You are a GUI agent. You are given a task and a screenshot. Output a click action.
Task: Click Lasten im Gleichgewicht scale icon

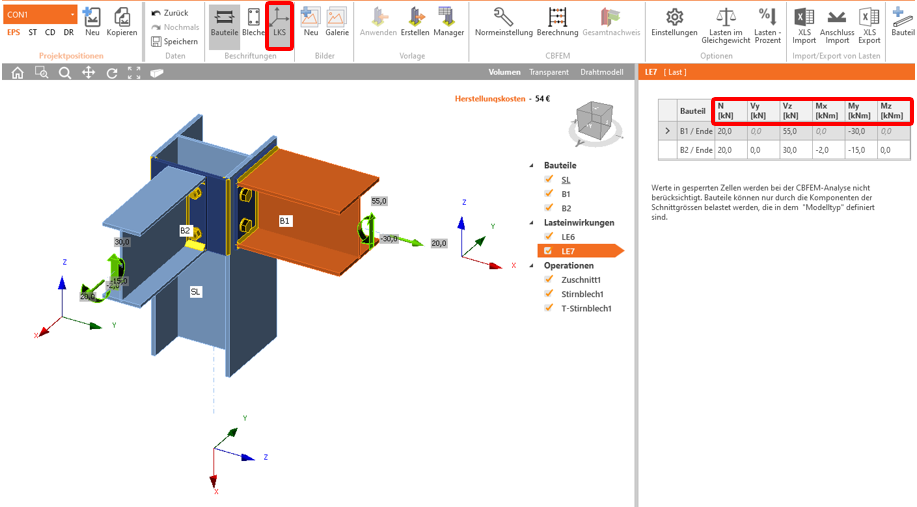728,22
